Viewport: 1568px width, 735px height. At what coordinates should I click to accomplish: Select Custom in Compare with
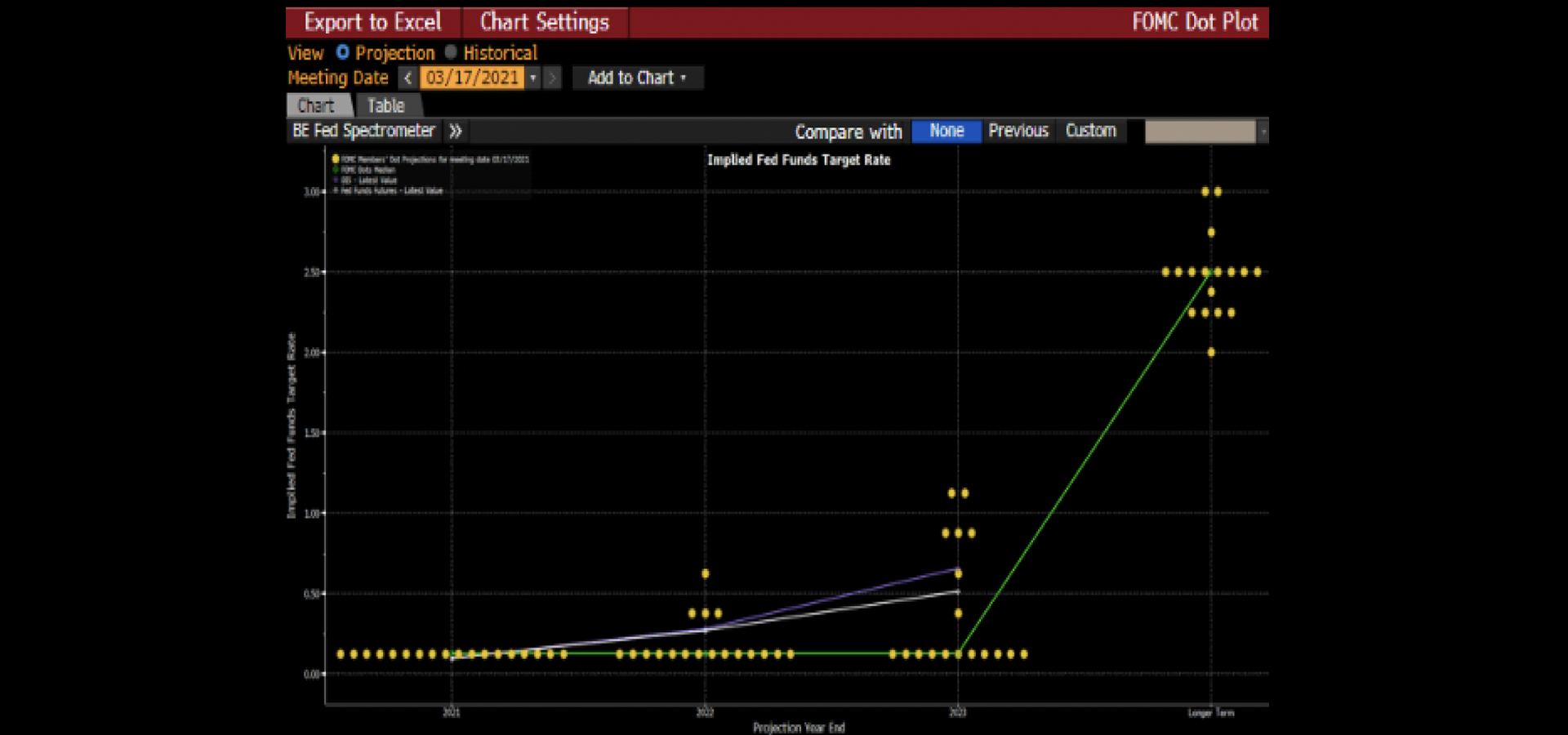[1091, 131]
